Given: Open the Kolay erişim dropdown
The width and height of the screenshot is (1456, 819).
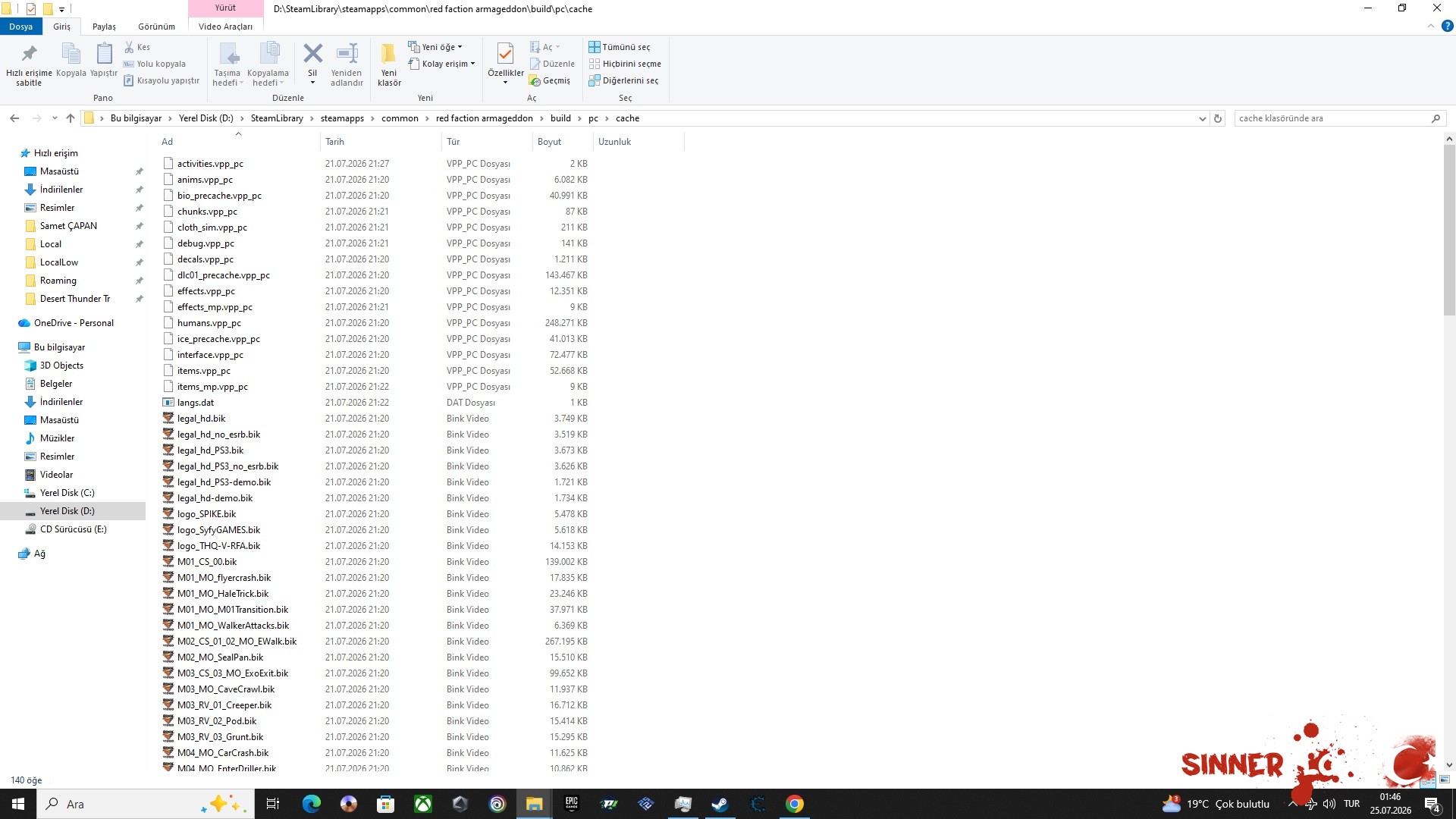Looking at the screenshot, I should pyautogui.click(x=442, y=64).
